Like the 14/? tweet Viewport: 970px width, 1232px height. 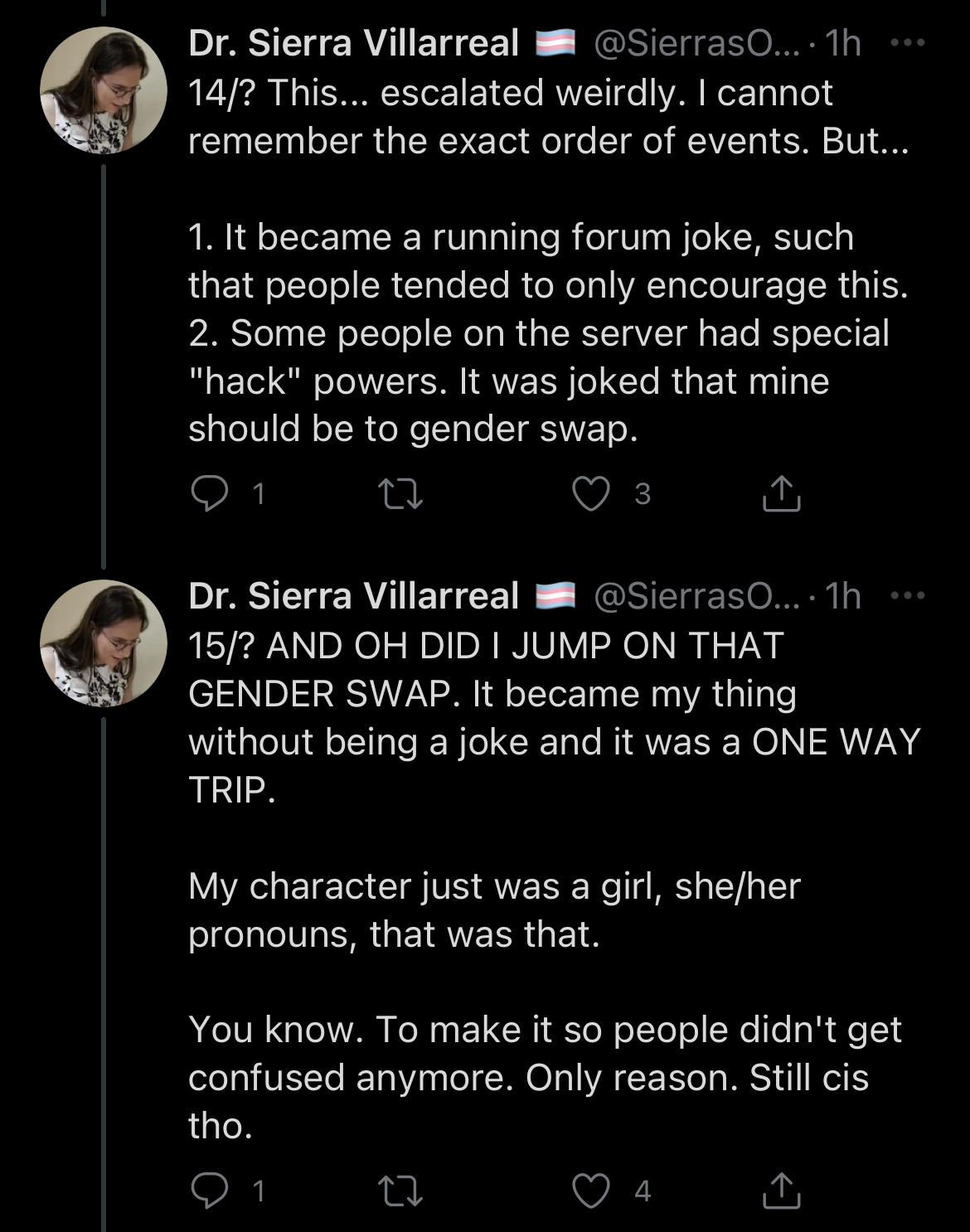591,494
